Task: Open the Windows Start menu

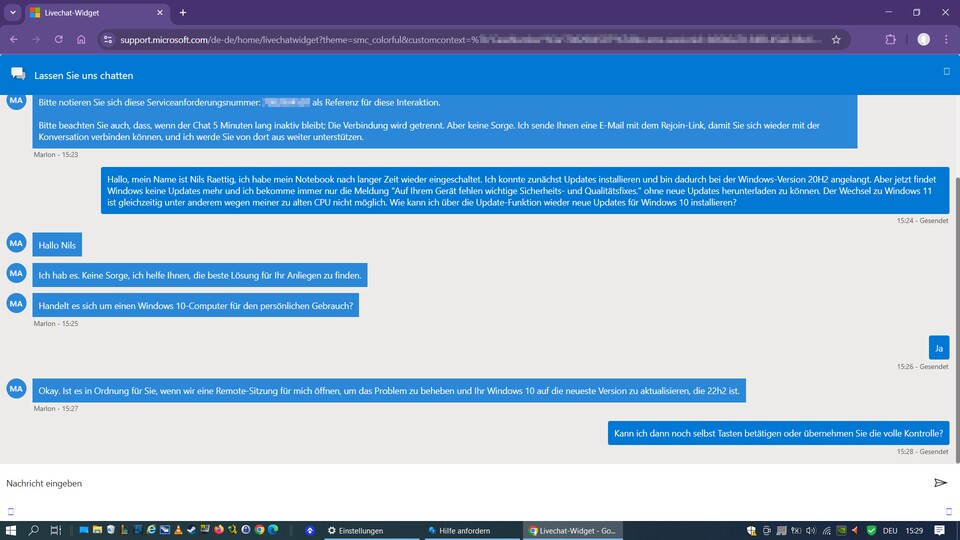Action: [x=12, y=530]
